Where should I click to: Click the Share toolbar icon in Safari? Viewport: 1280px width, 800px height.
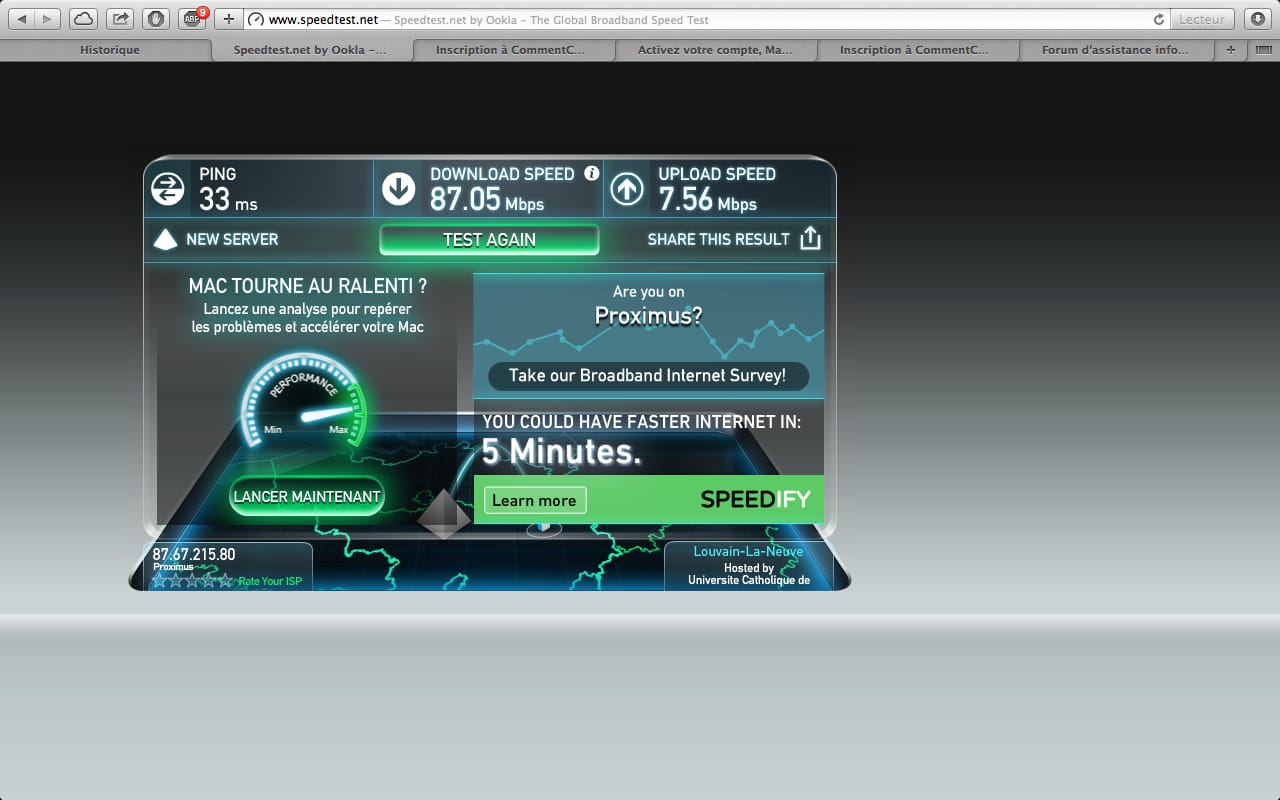120,19
